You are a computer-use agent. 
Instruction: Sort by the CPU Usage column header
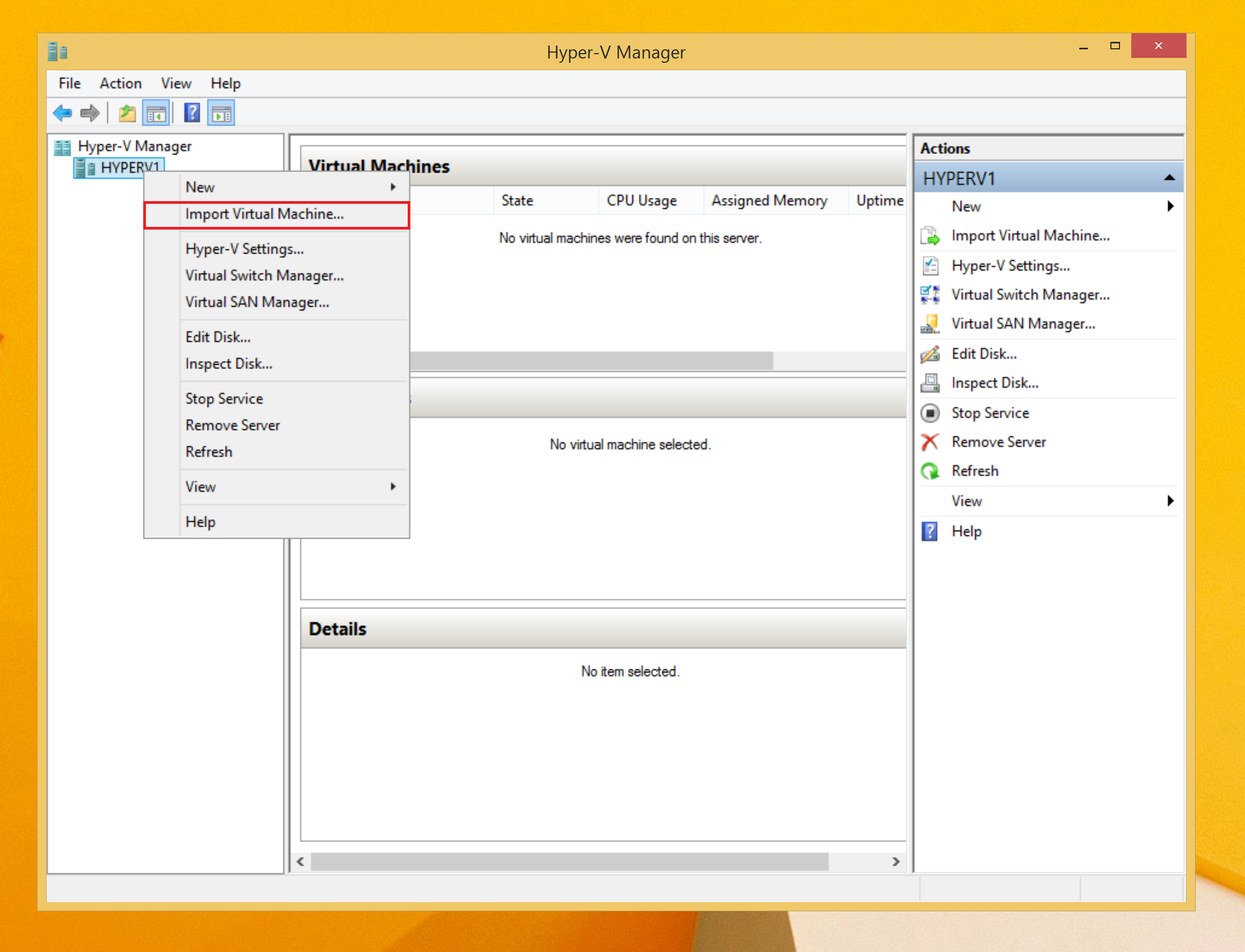pyautogui.click(x=651, y=201)
